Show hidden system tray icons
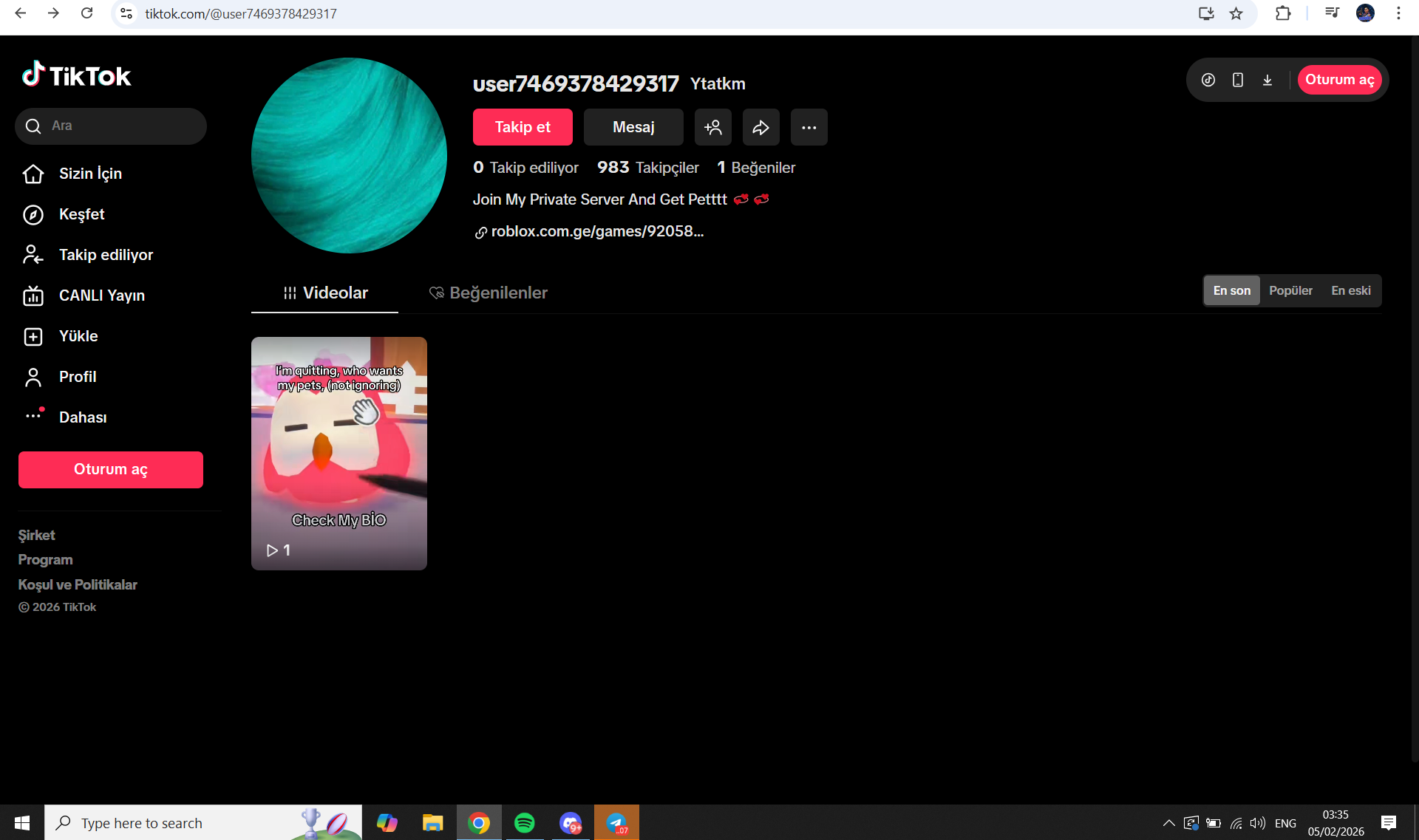This screenshot has width=1419, height=840. pyautogui.click(x=1168, y=822)
